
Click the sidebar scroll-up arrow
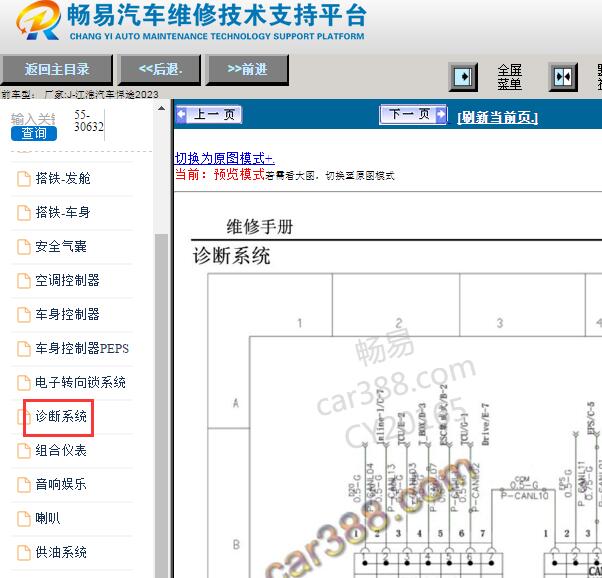click(x=161, y=109)
